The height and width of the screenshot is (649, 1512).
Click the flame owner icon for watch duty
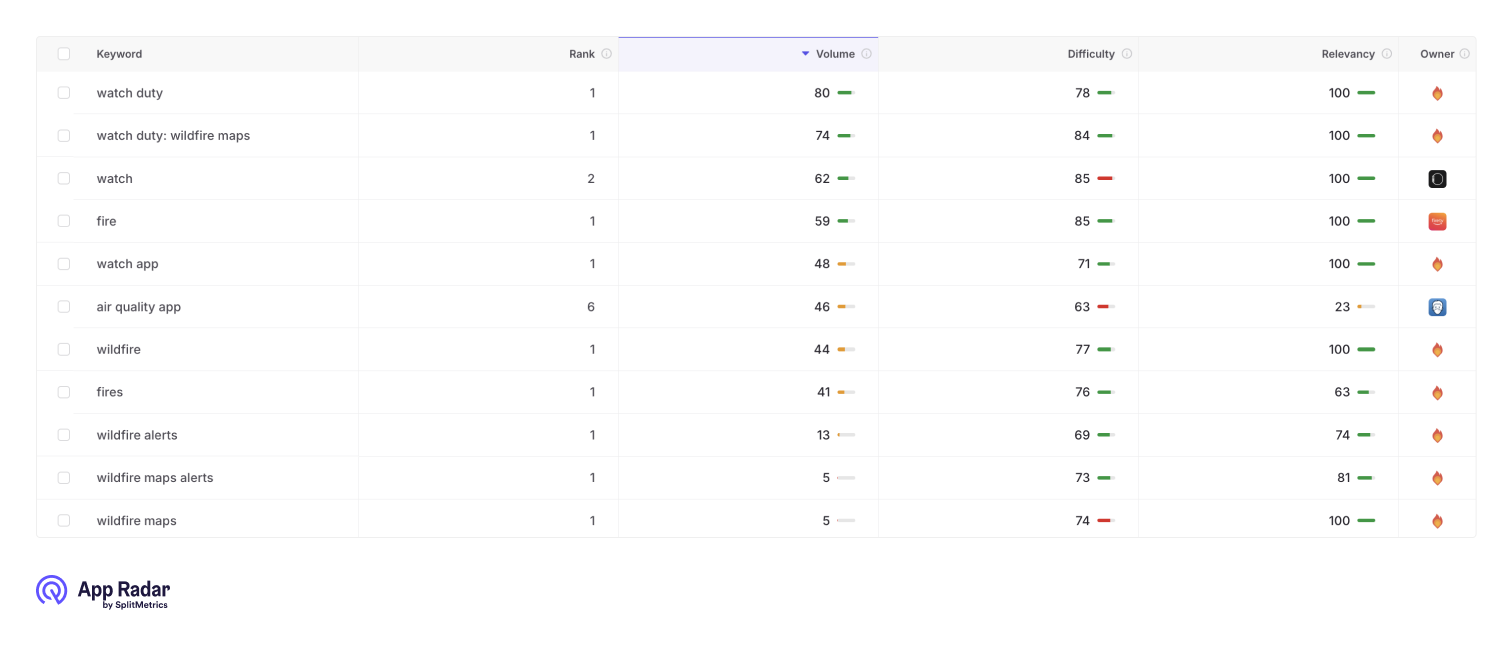point(1437,93)
